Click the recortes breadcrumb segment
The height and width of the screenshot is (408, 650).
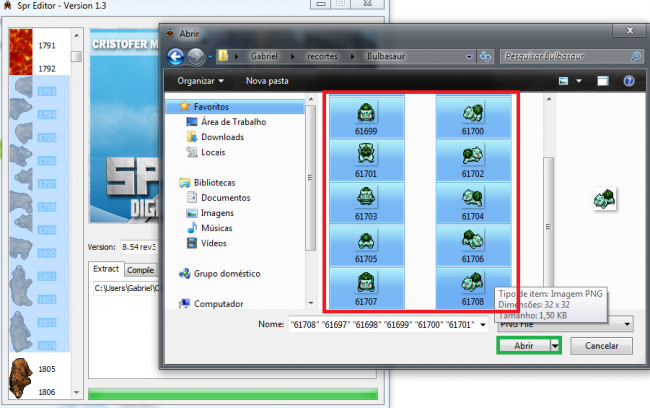[322, 56]
